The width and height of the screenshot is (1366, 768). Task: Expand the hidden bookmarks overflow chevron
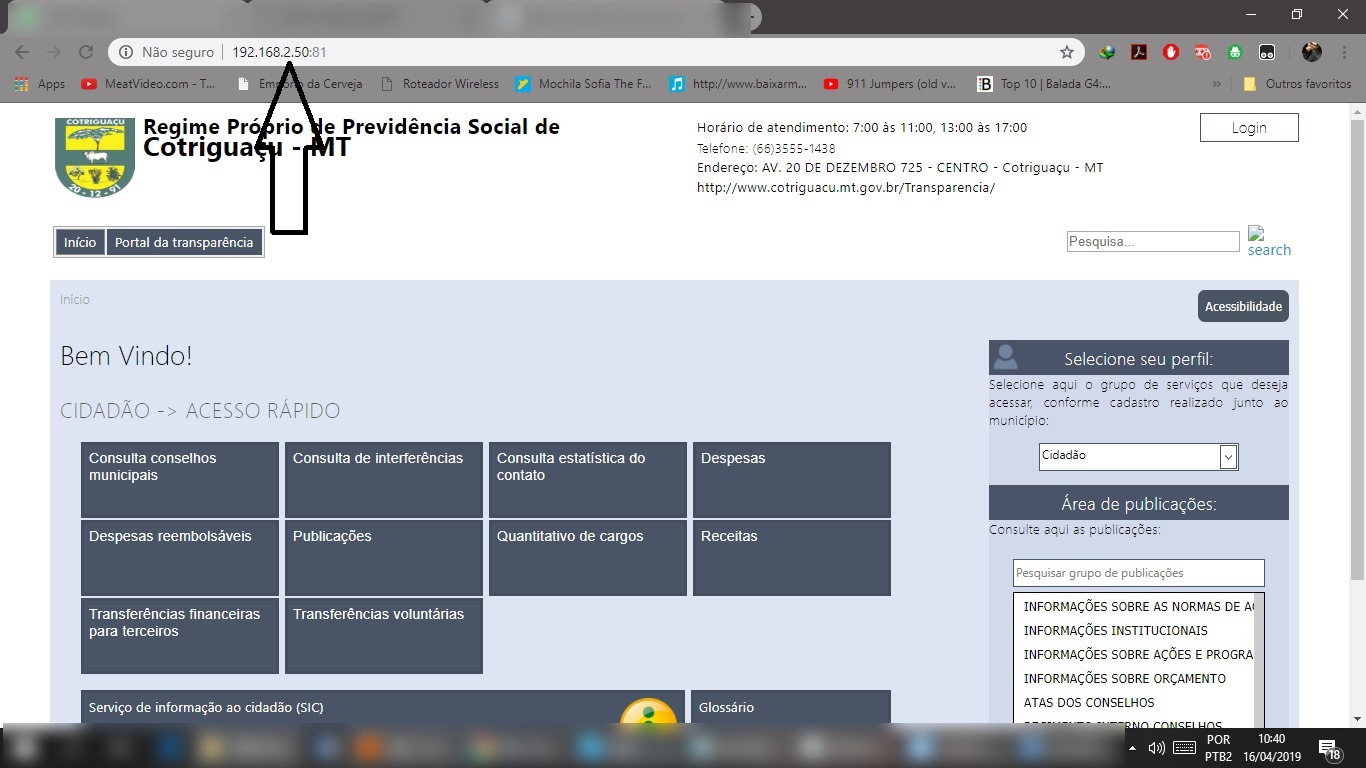[1216, 84]
